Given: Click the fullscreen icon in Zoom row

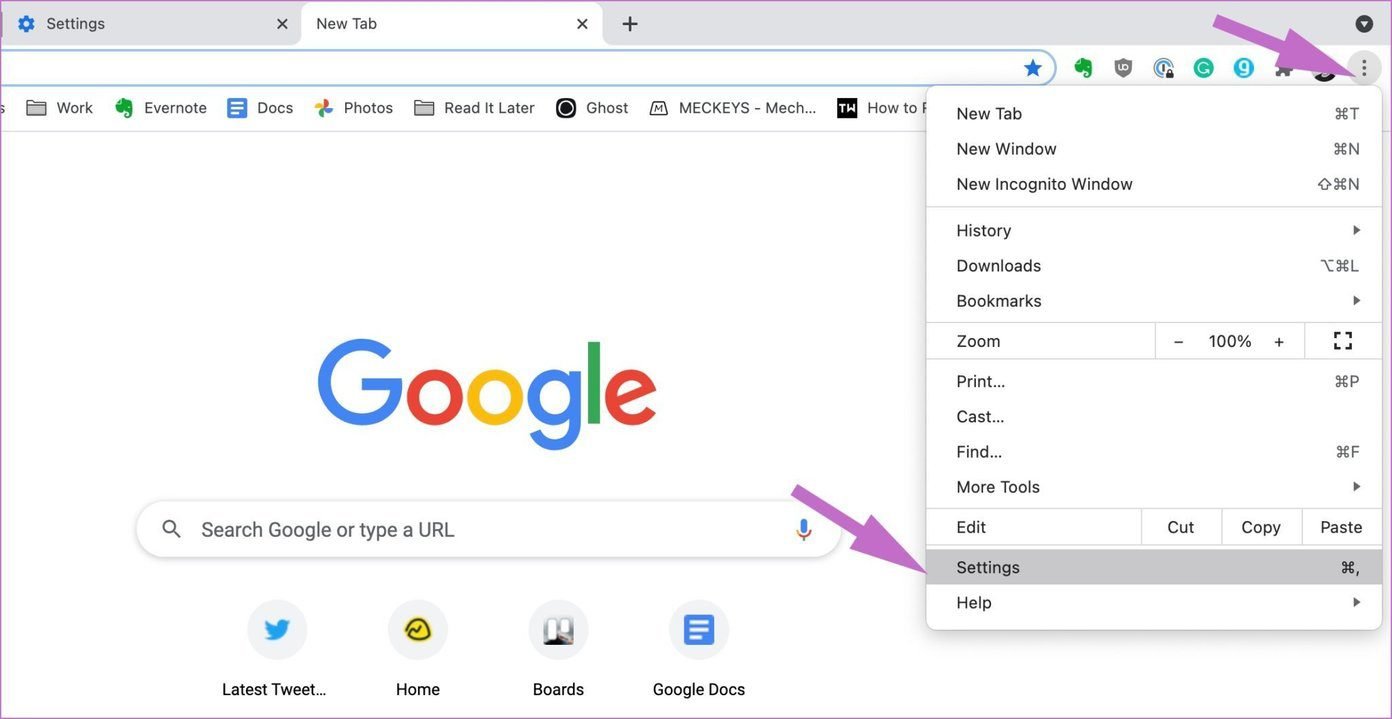Looking at the screenshot, I should click(x=1343, y=341).
